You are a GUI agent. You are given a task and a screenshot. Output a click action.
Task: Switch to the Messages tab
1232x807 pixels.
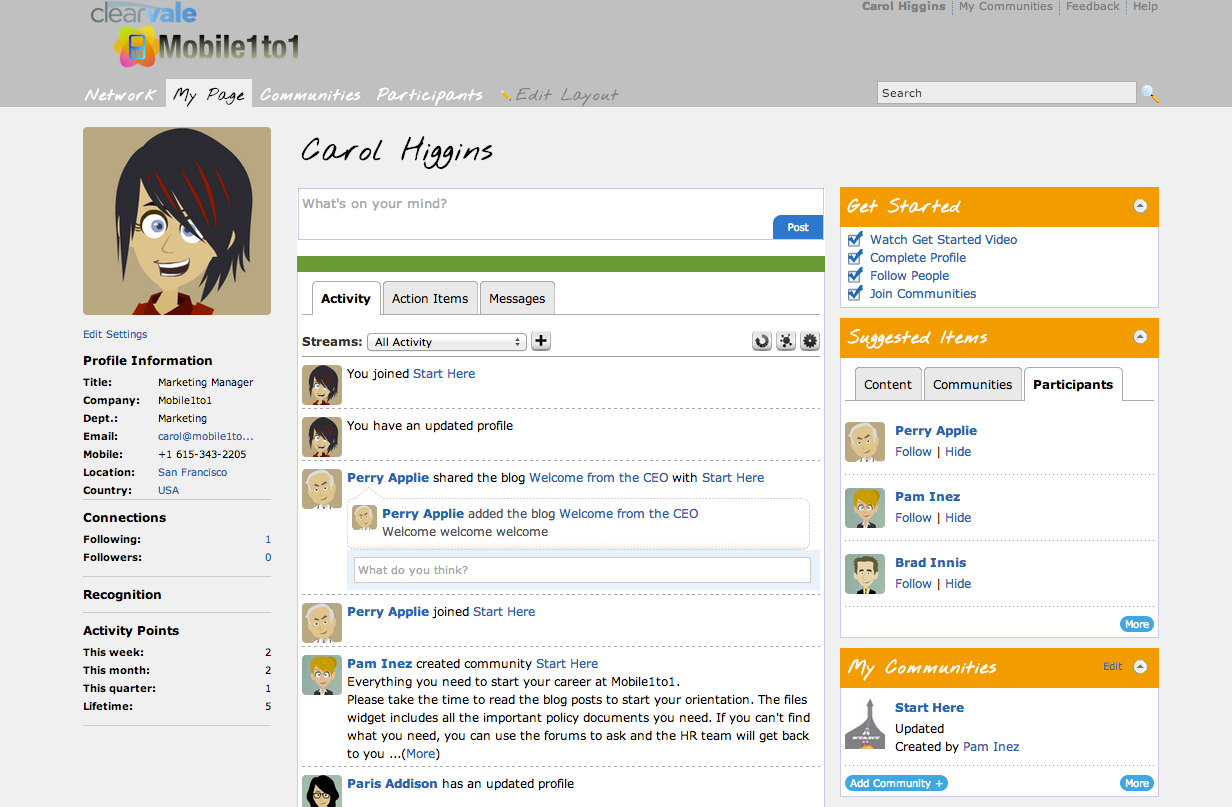point(517,298)
